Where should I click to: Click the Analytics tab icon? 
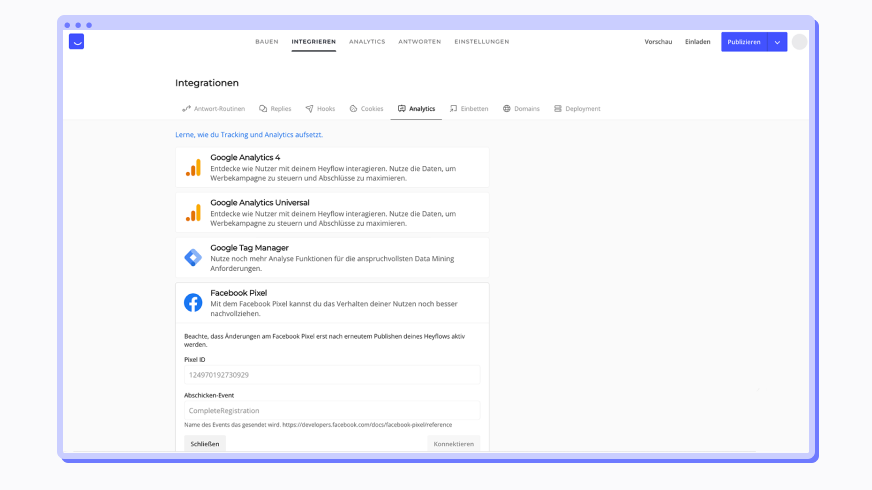pyautogui.click(x=402, y=108)
